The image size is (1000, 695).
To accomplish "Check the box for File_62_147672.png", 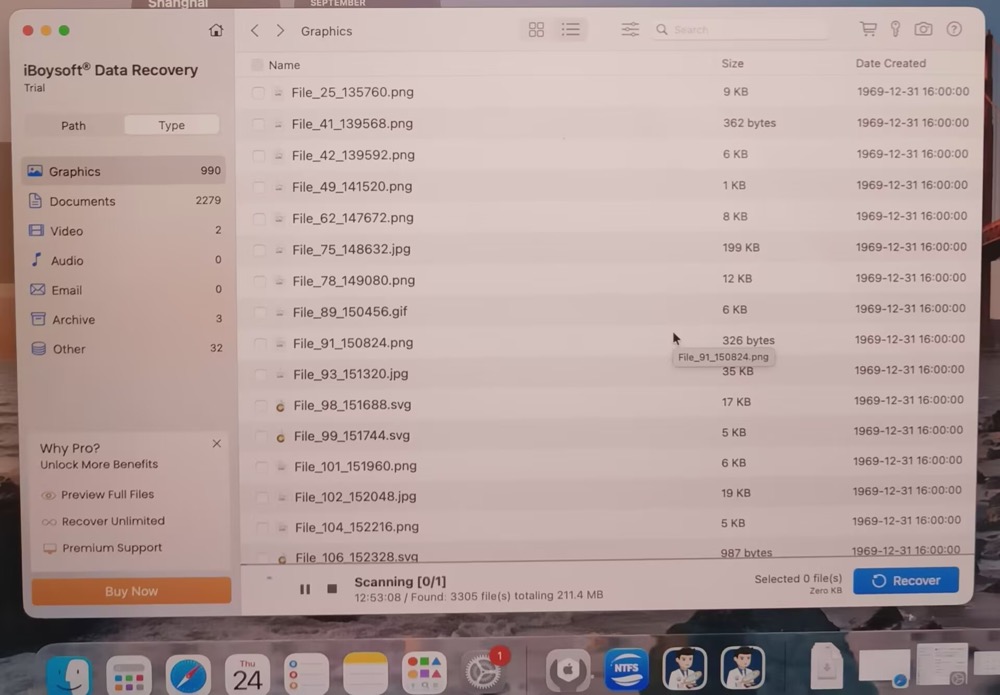I will tap(258, 218).
